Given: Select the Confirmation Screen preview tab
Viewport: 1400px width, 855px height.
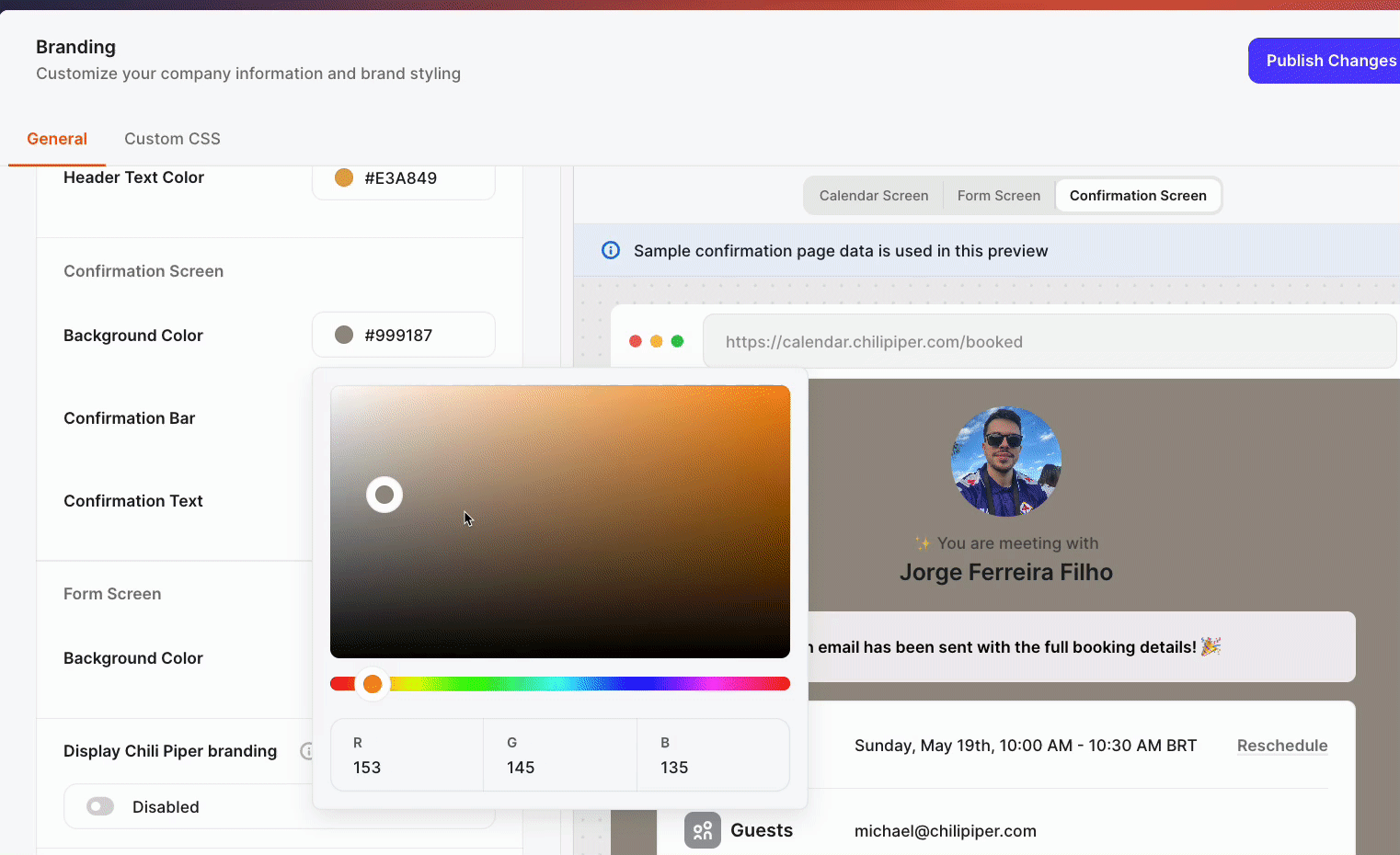Looking at the screenshot, I should (1138, 196).
